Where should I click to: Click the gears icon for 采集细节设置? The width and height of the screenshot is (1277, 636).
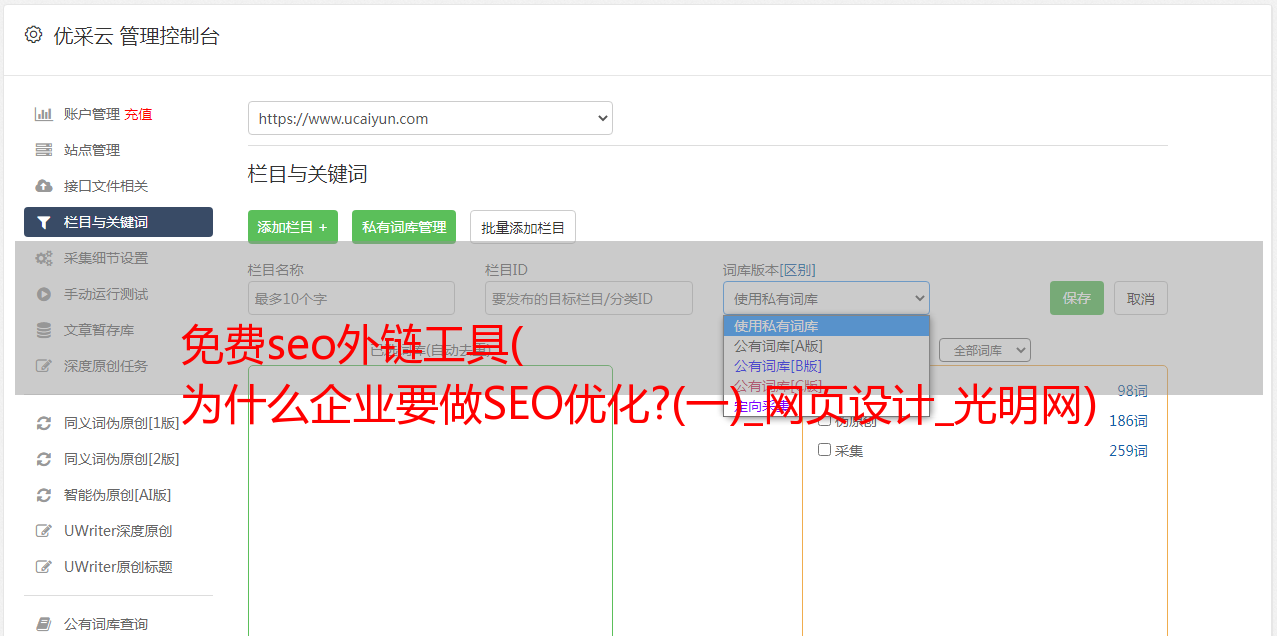[43, 258]
